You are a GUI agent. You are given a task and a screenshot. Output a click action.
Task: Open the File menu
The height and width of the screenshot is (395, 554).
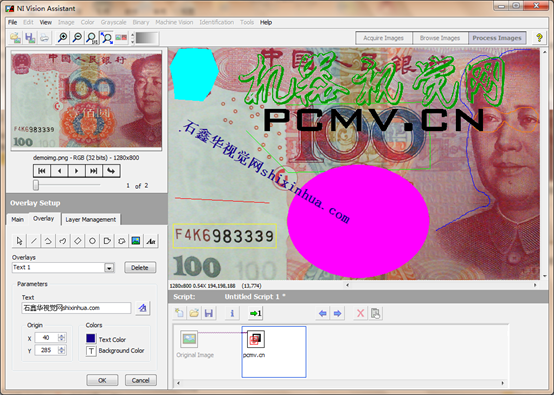point(13,22)
